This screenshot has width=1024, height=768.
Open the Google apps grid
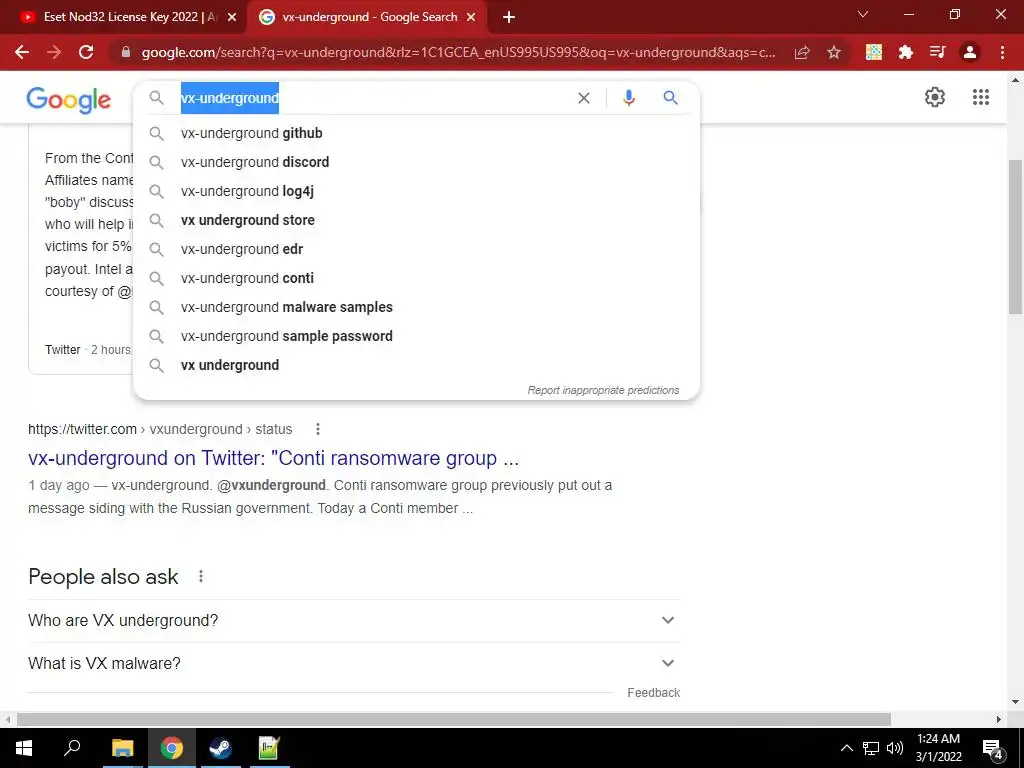tap(981, 97)
